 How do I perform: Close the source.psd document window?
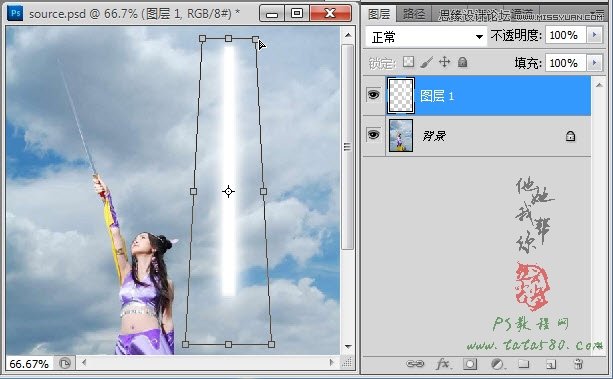[331, 14]
